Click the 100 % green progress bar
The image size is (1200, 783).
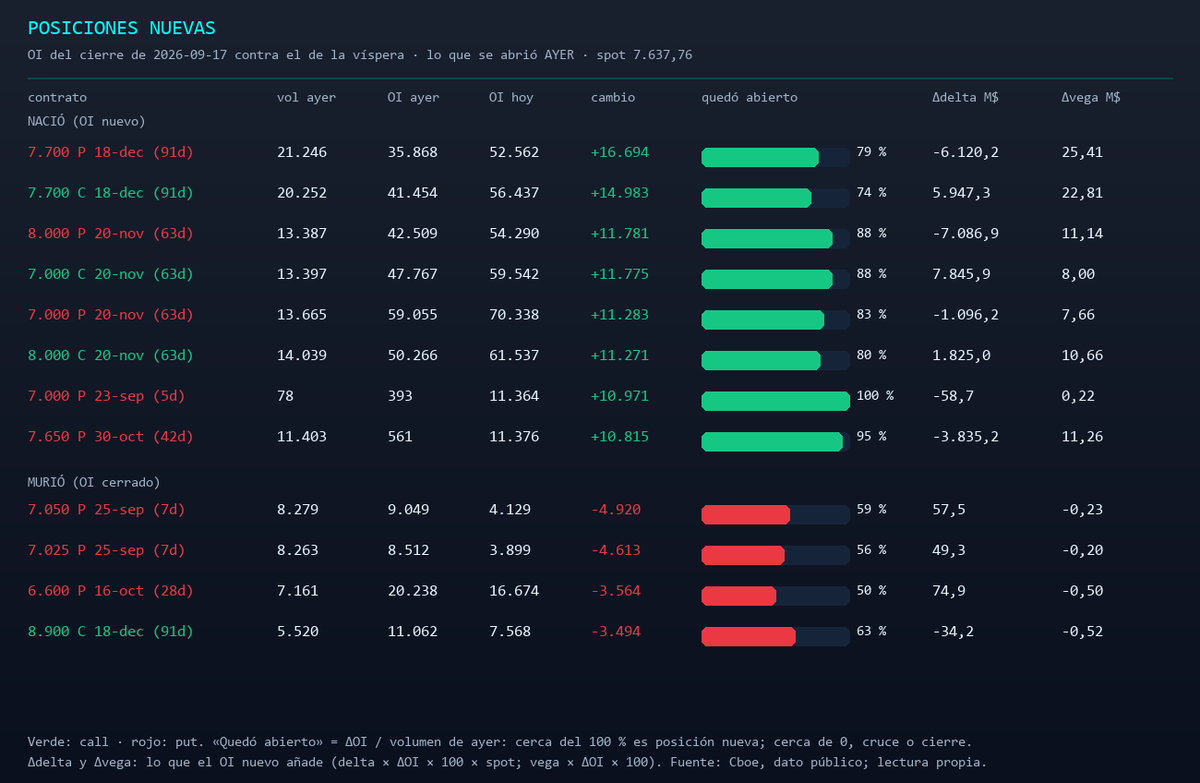[x=776, y=401]
